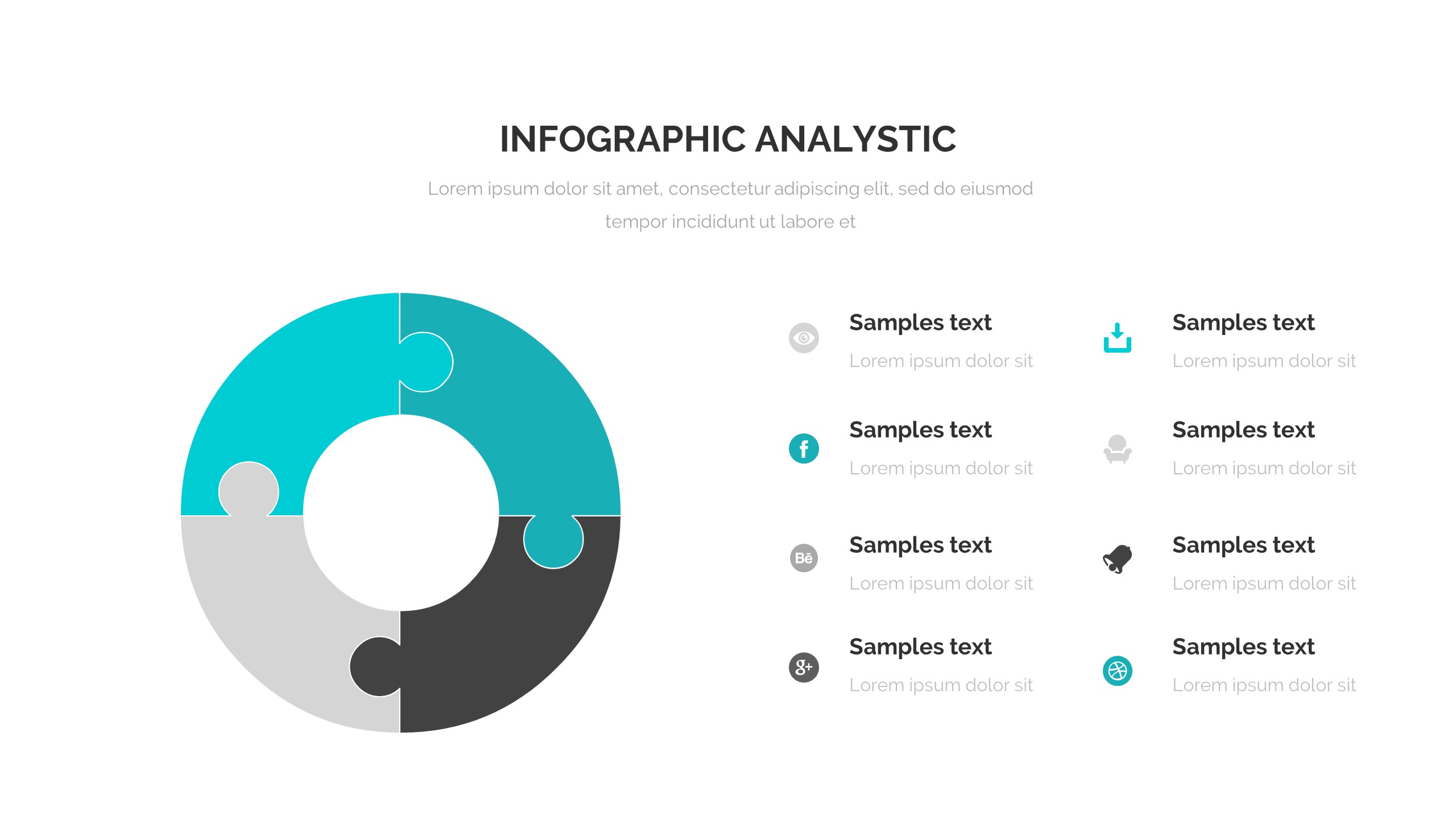The width and height of the screenshot is (1456, 819).
Task: Click Lorem ipsum text beside Dribbble icon
Action: click(x=1264, y=685)
